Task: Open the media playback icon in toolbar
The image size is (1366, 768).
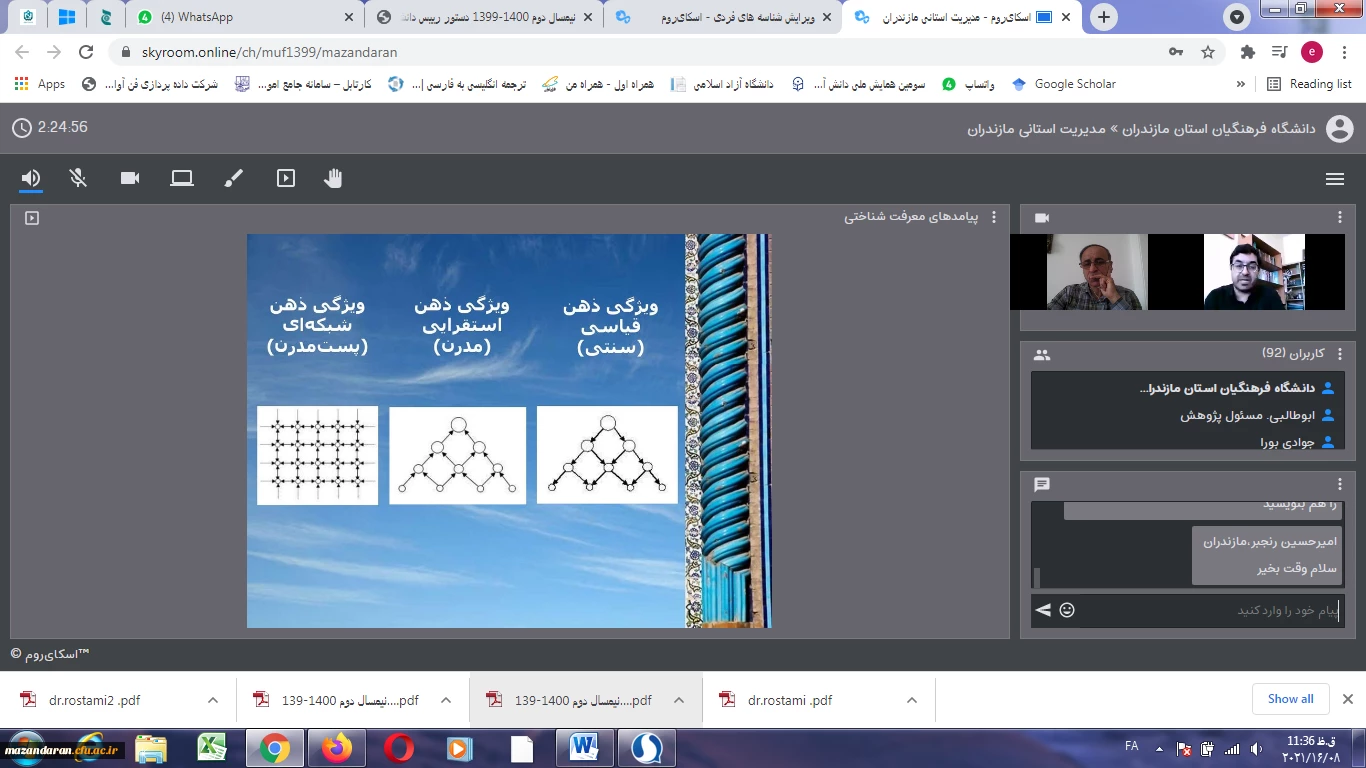Action: 286,178
